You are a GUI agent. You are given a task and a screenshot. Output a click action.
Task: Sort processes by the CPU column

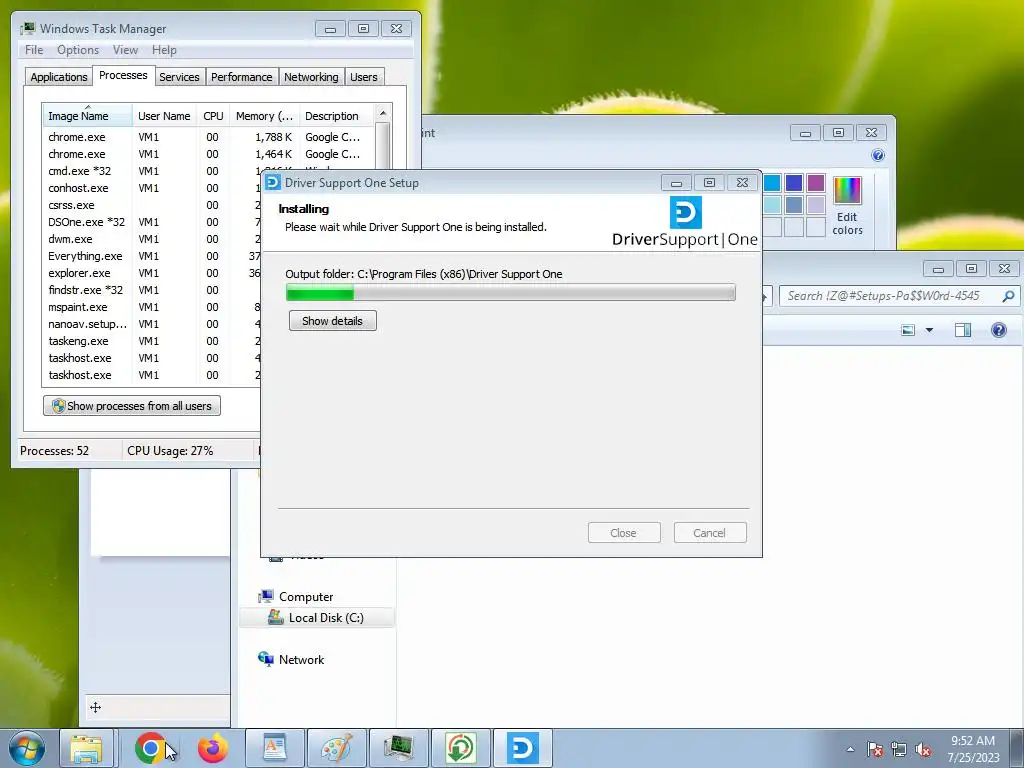click(214, 116)
